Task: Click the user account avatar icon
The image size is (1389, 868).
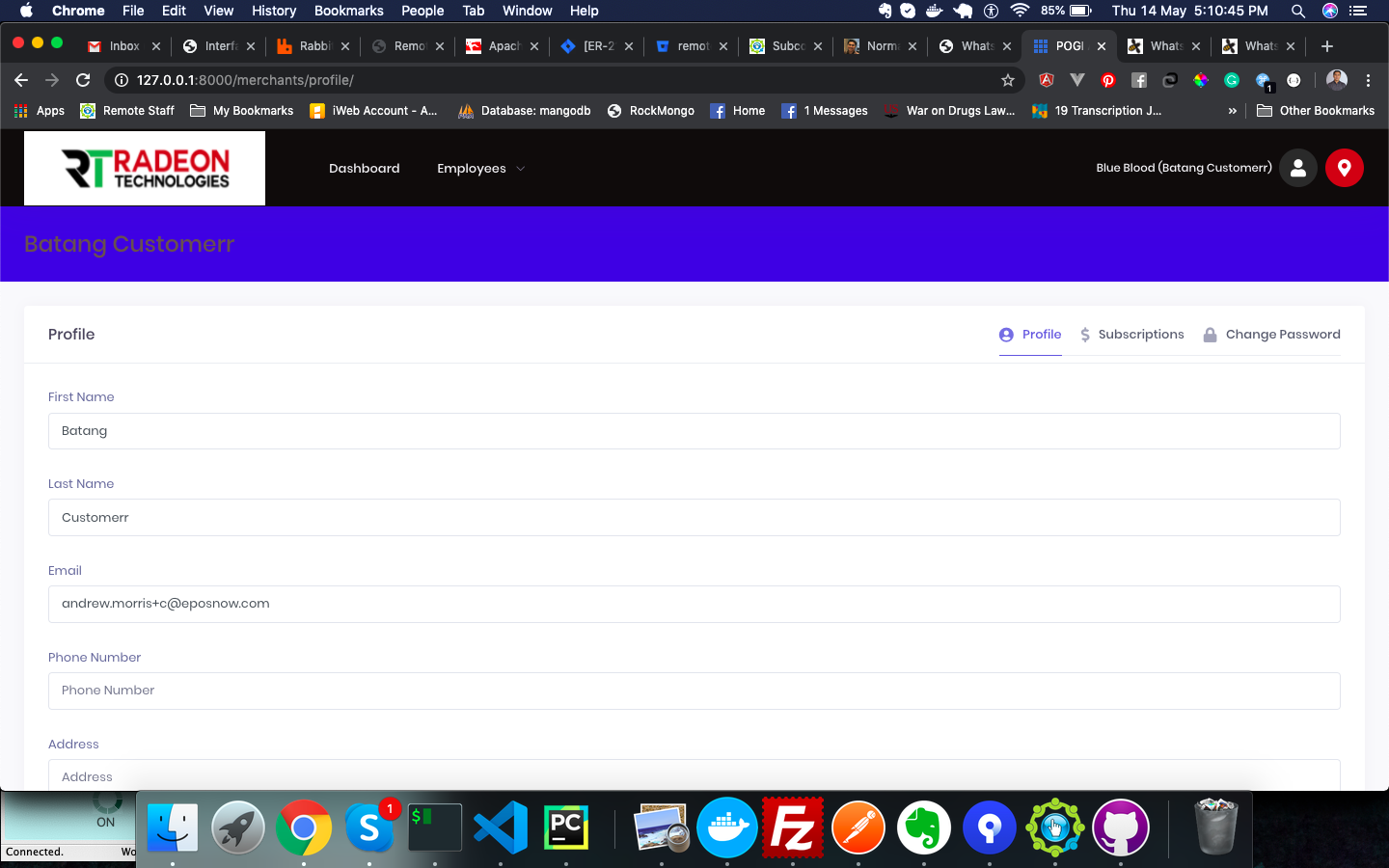Action: coord(1297,168)
